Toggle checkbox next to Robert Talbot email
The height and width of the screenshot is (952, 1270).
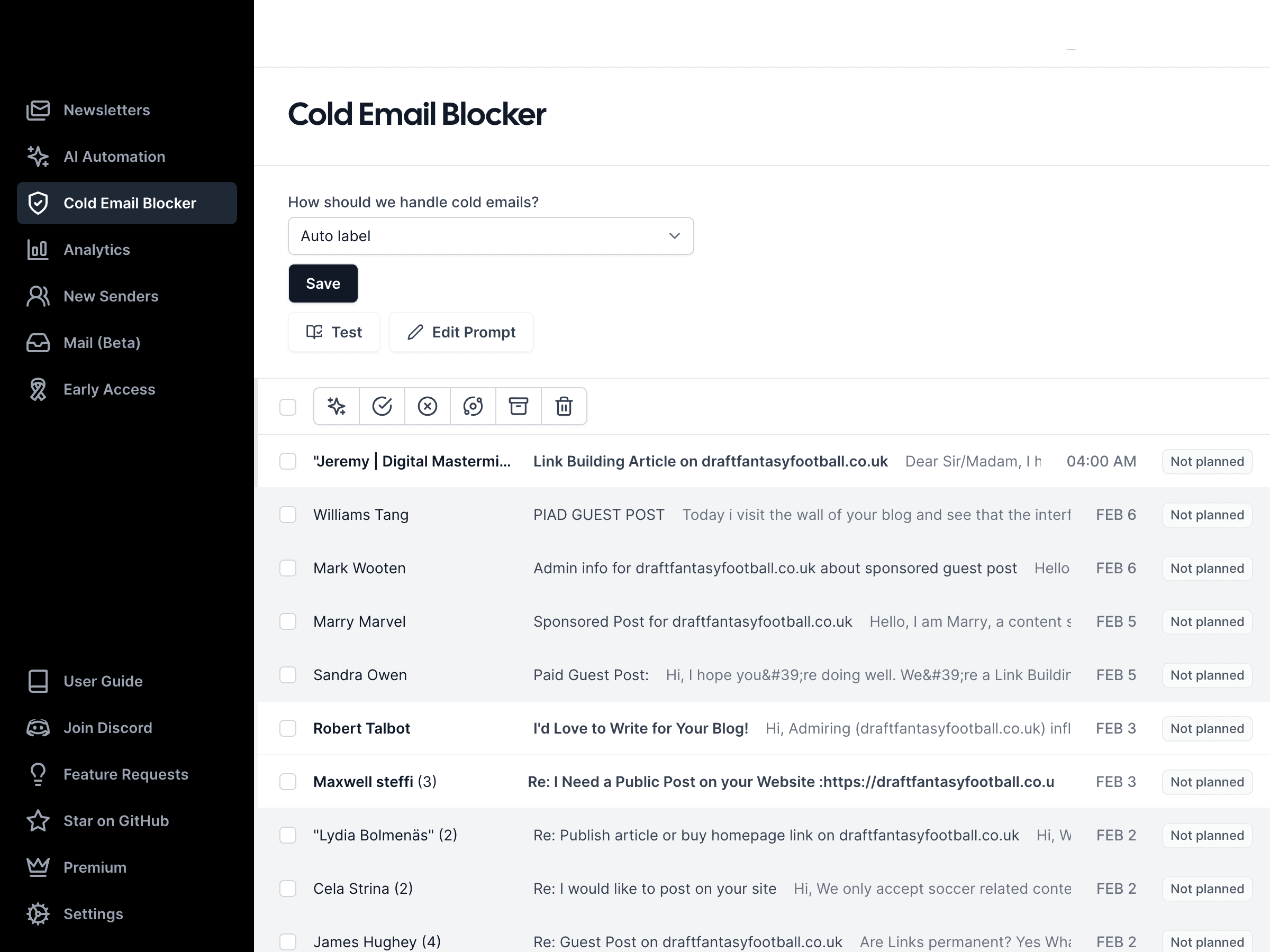(287, 728)
